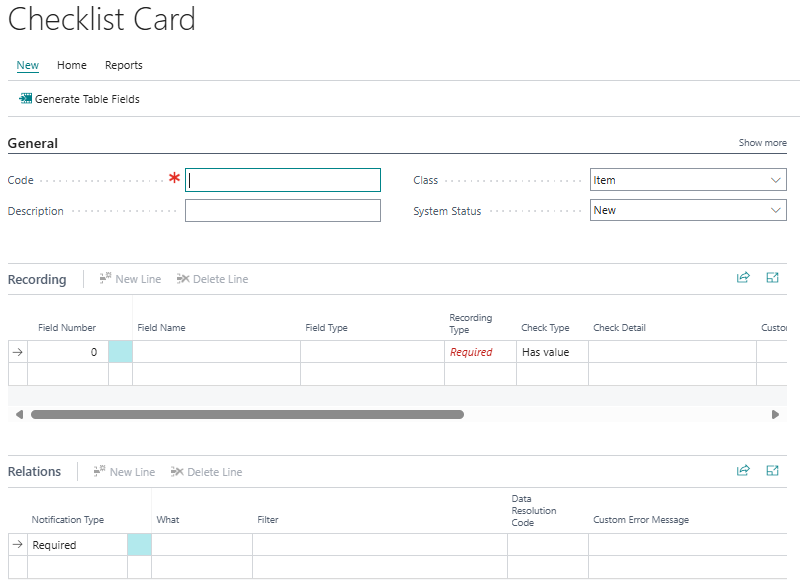Screen dimensions: 800x580
Task: Click the Notification Type column header
Action: (x=68, y=519)
